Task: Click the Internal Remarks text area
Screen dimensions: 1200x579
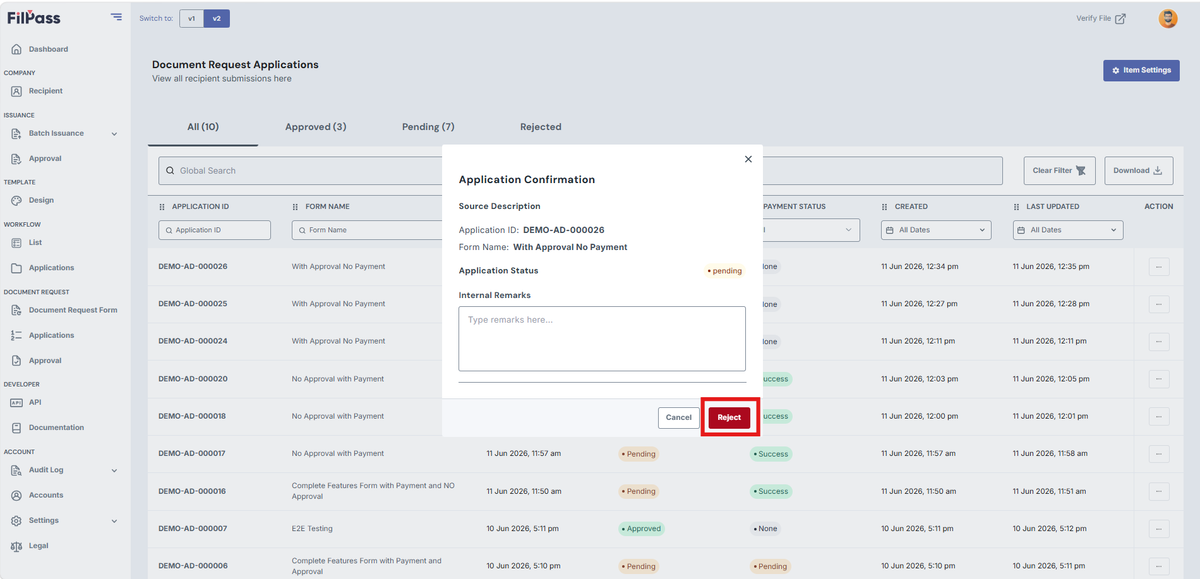Action: click(602, 339)
